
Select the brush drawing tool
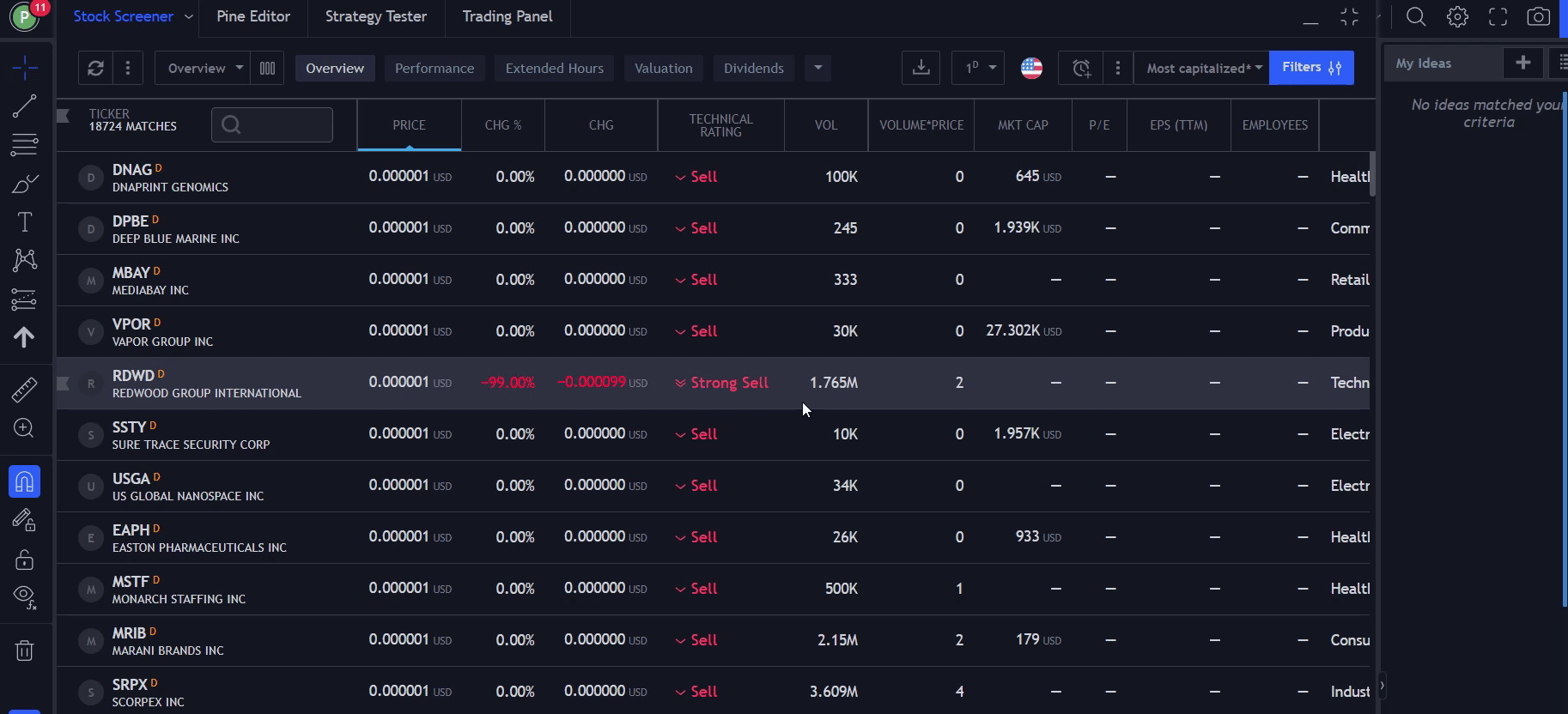point(24,184)
